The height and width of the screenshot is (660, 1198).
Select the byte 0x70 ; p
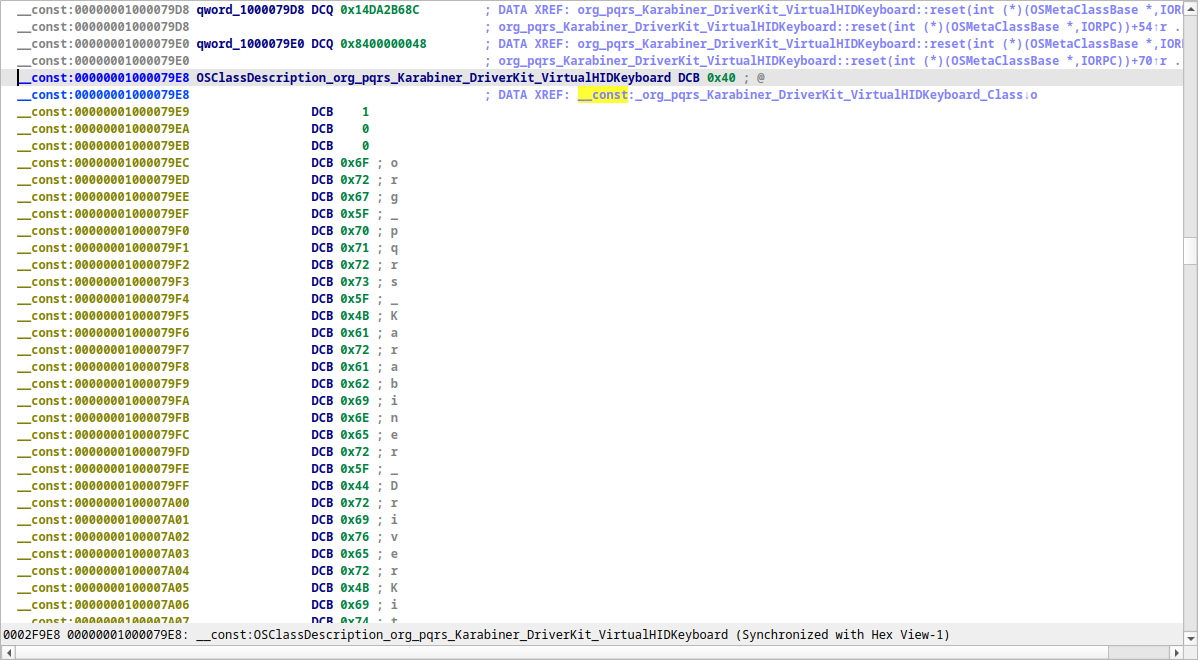pos(355,231)
